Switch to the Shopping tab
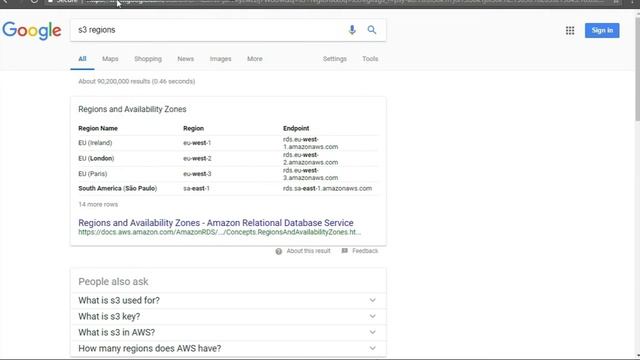The height and width of the screenshot is (360, 640). (148, 59)
